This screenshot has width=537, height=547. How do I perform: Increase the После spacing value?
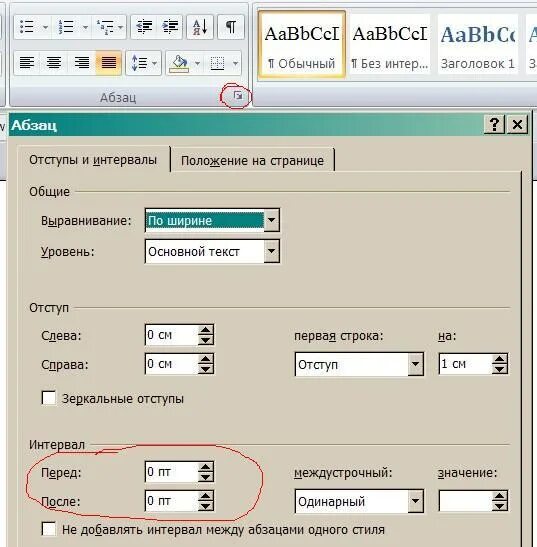pos(206,496)
